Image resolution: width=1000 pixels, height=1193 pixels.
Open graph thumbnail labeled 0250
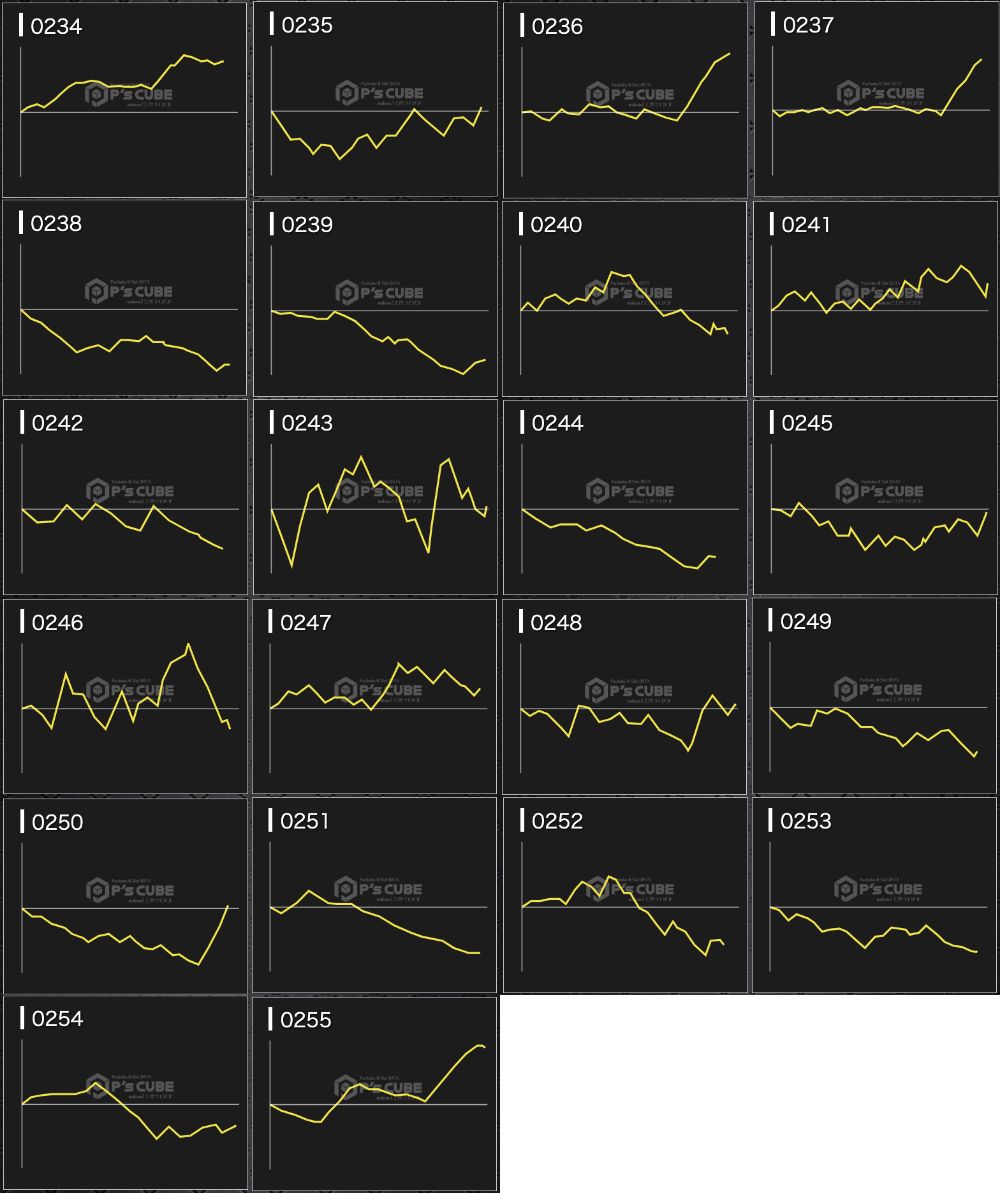(124, 896)
